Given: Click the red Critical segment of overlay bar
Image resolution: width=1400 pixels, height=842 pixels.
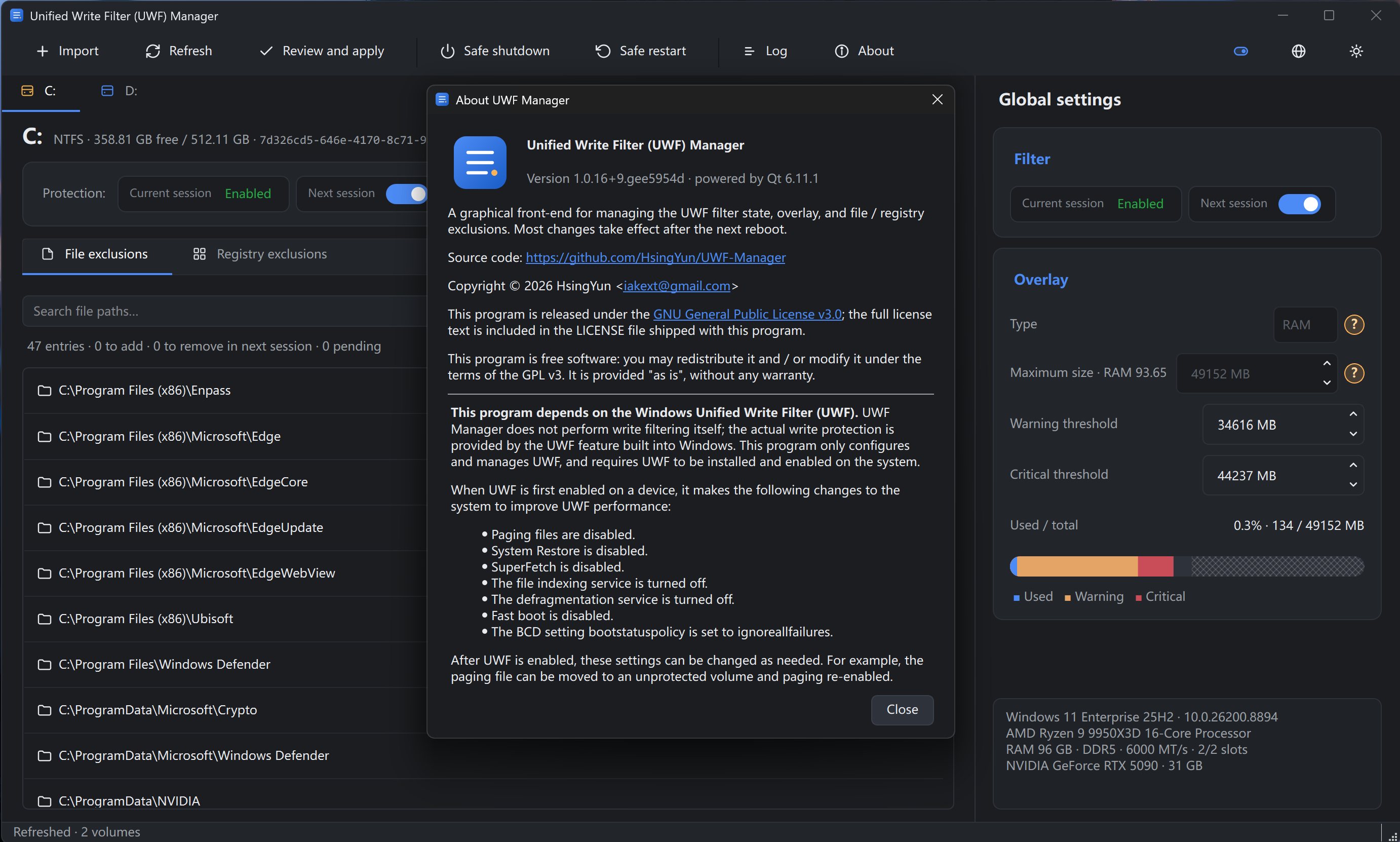Looking at the screenshot, I should coord(1155,567).
